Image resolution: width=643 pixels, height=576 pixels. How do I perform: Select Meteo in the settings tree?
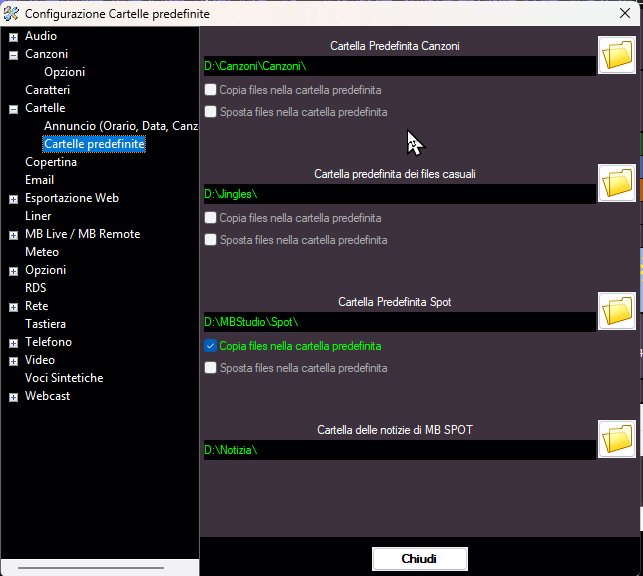(x=42, y=252)
